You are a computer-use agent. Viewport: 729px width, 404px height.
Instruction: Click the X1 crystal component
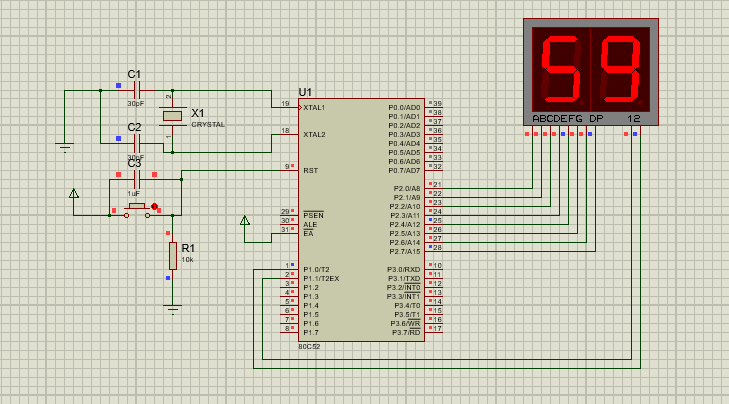[172, 116]
